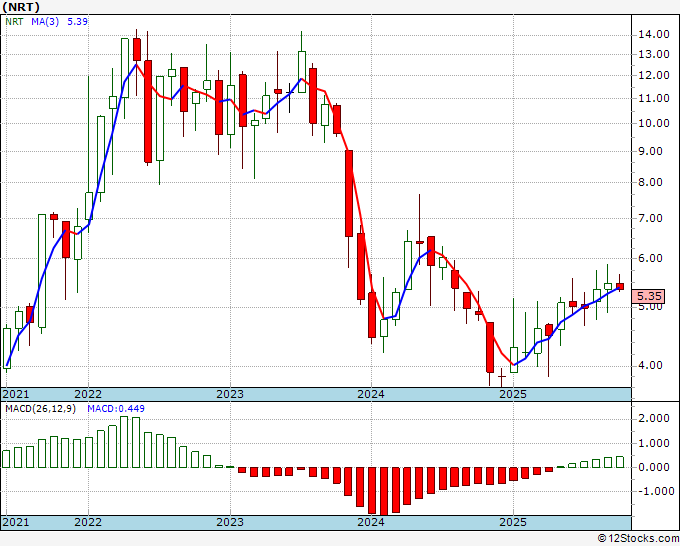Select the 12.00 price axis label
Screen dimensions: 680x546
[x=654, y=75]
